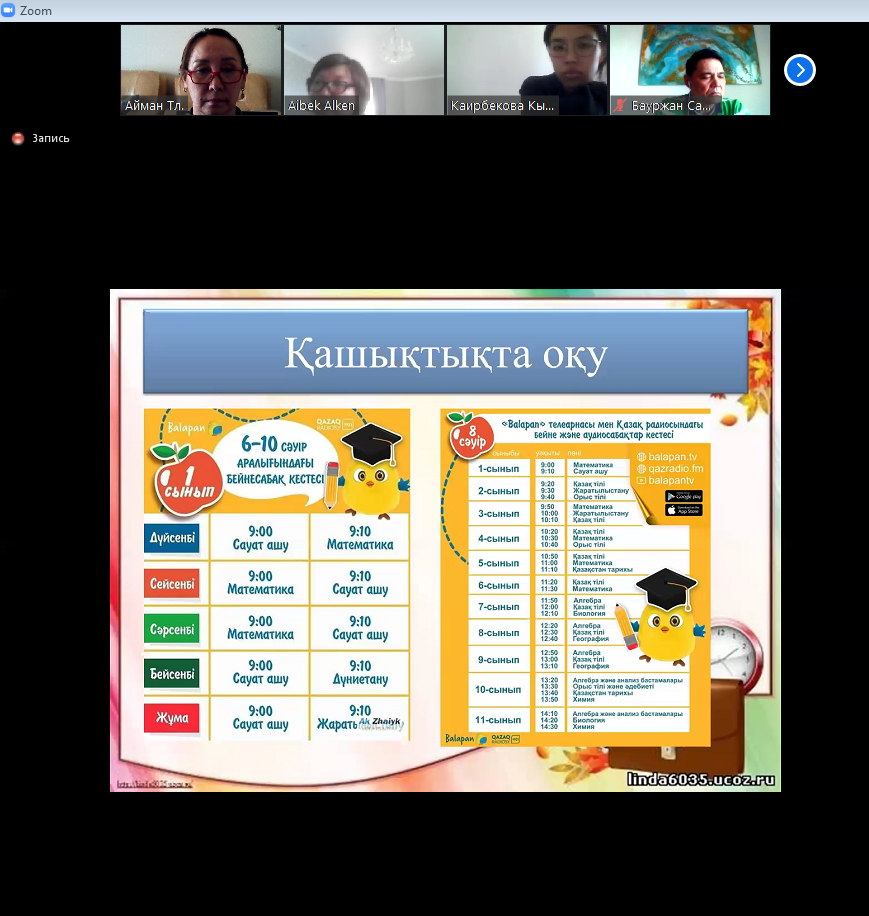Select Бауржан's participant video thumbnail
Screen dimensions: 869x916
(690, 70)
